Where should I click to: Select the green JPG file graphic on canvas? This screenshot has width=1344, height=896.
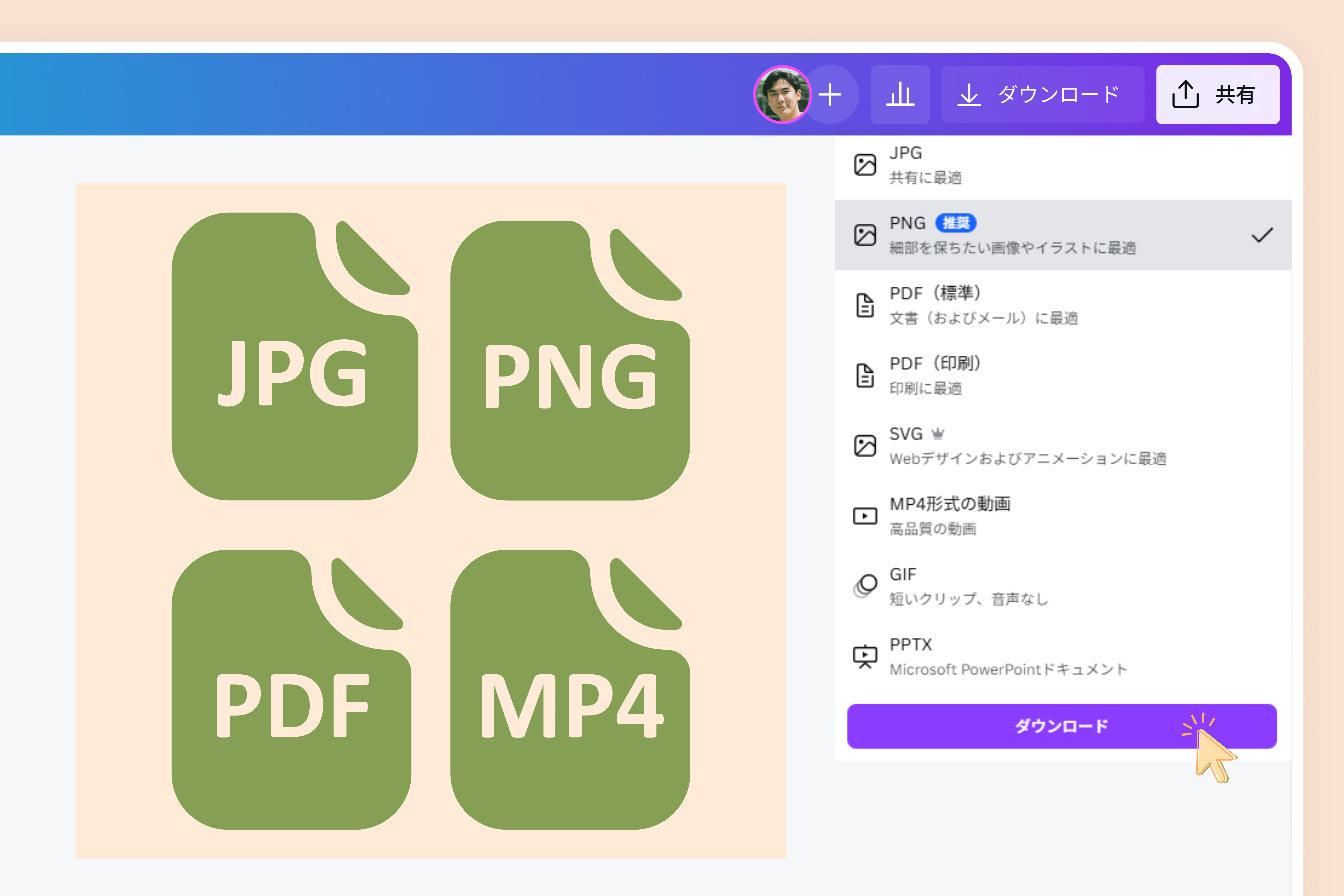click(295, 357)
